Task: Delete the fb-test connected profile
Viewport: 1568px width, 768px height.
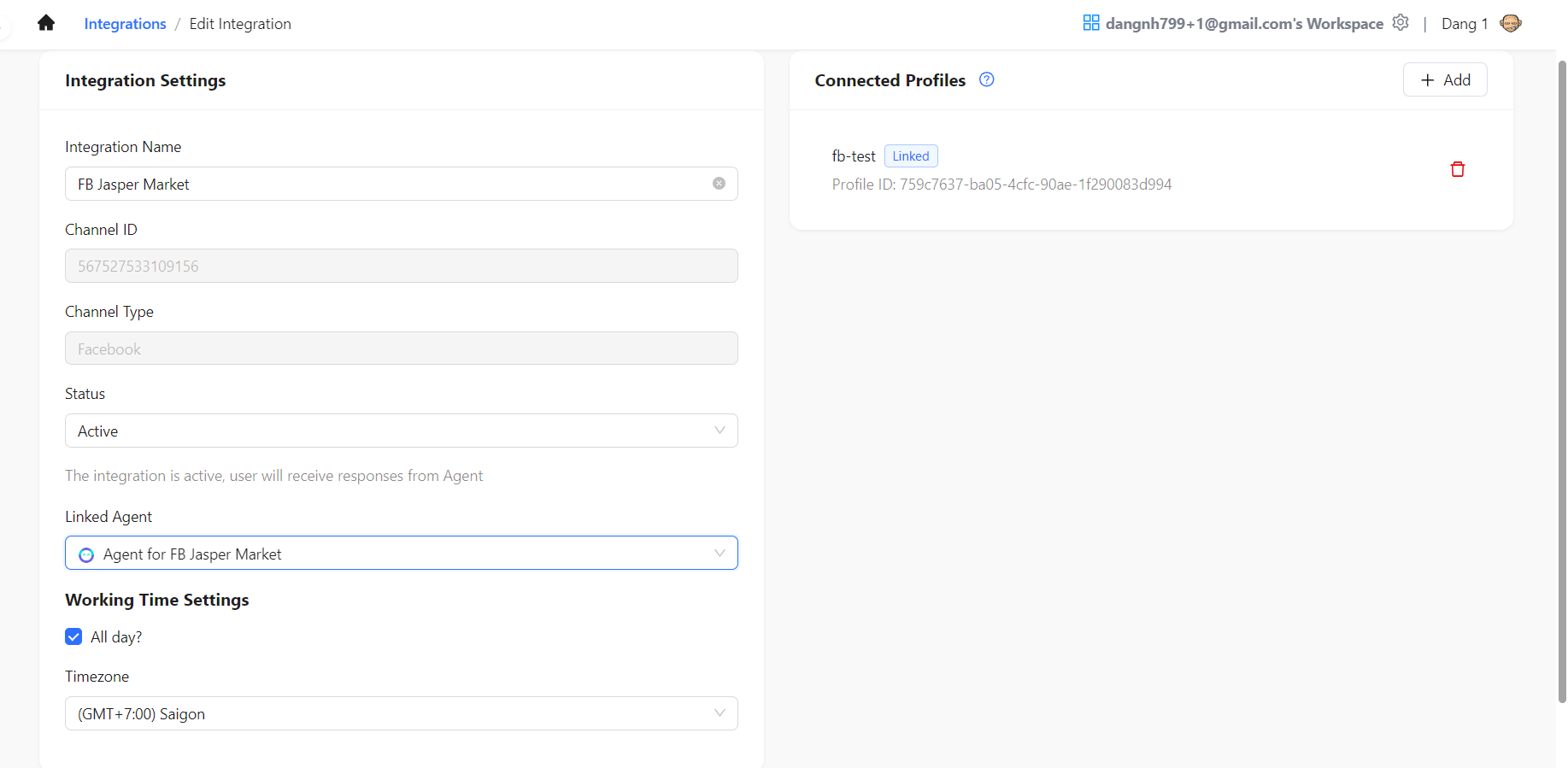Action: pos(1457,169)
